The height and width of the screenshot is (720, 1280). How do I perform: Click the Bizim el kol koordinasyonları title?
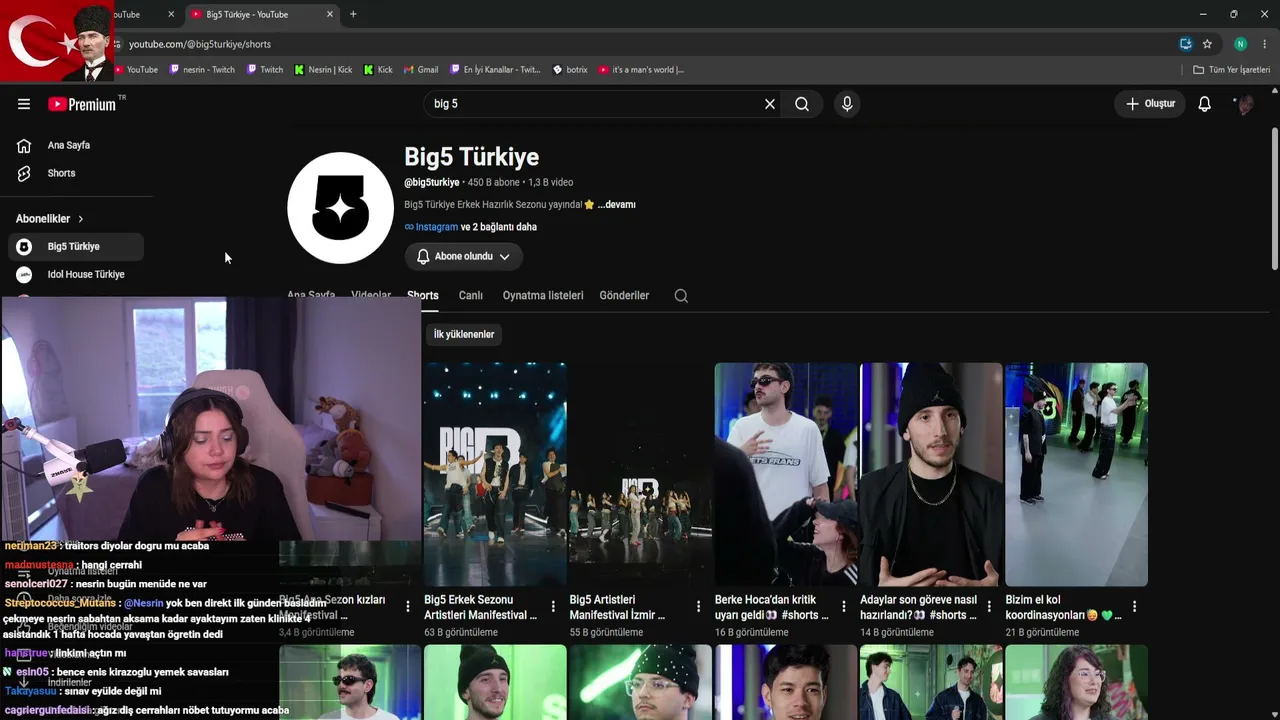pyautogui.click(x=1063, y=608)
